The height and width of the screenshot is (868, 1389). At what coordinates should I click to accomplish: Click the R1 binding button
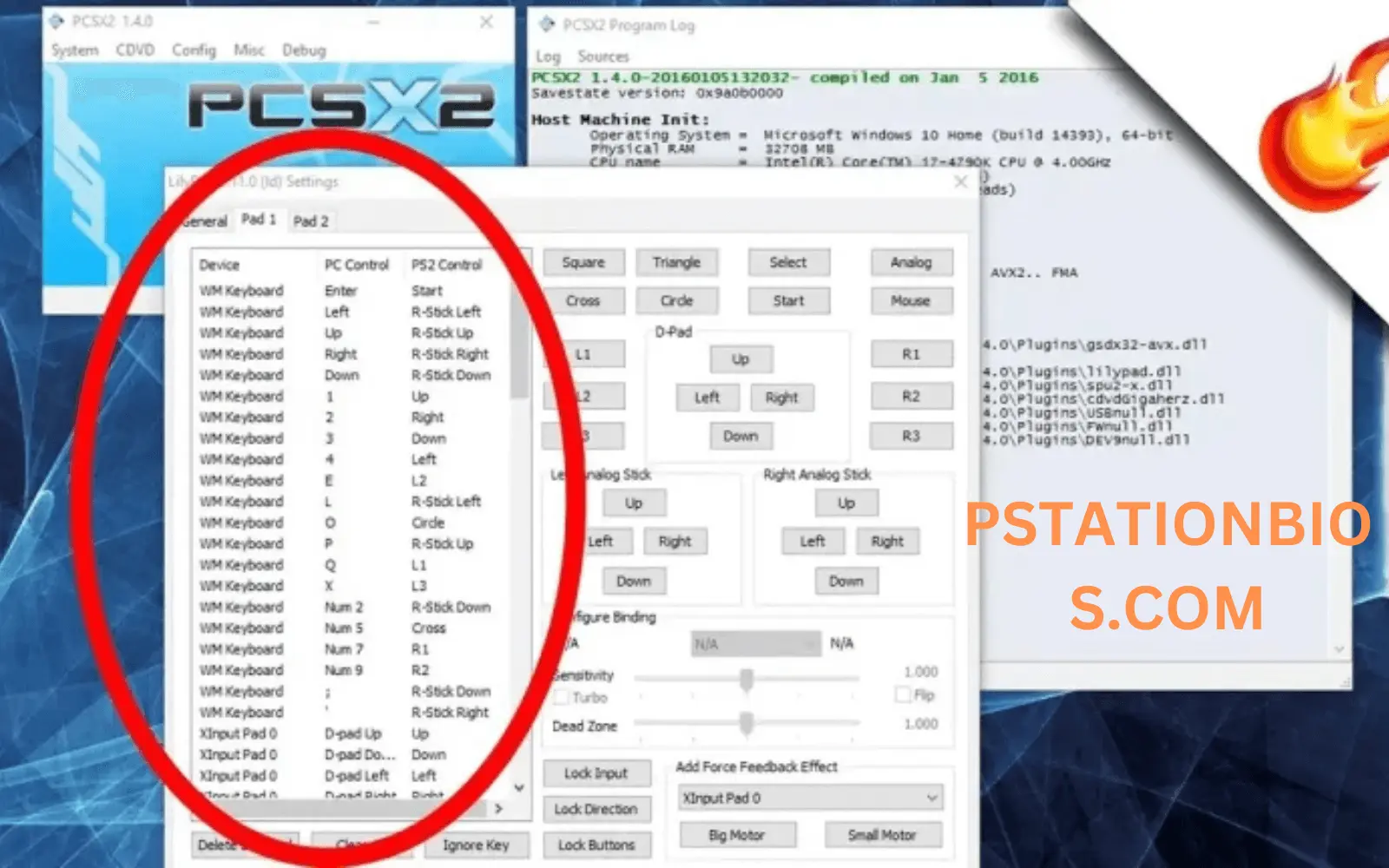click(x=912, y=354)
